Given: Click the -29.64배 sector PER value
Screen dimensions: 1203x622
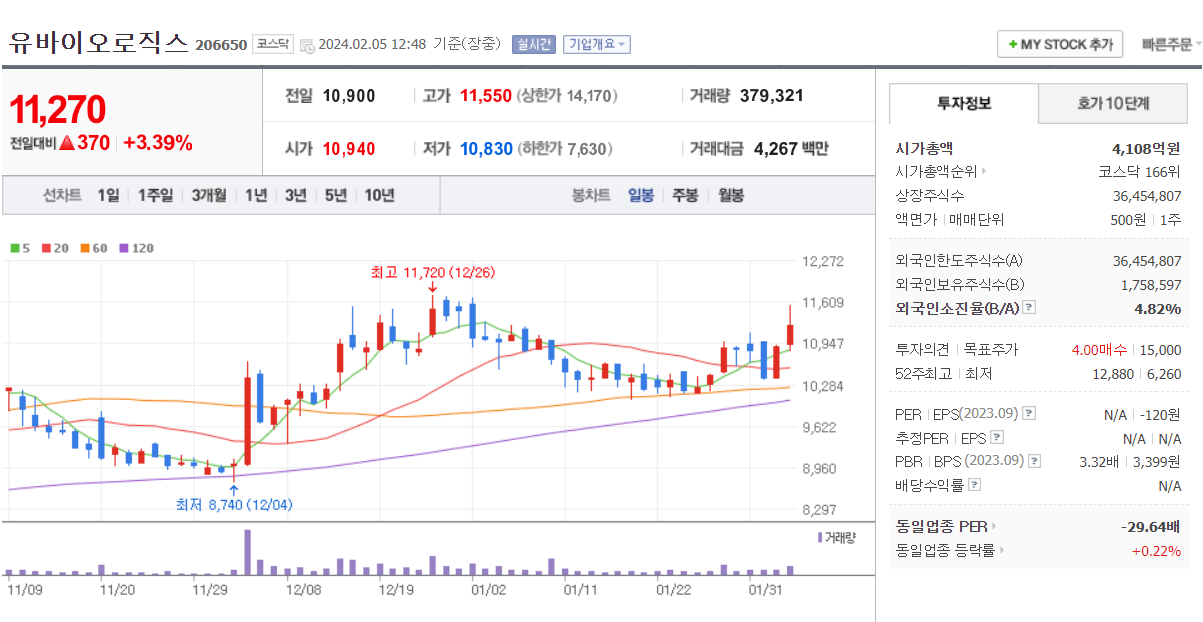Looking at the screenshot, I should (1151, 526).
